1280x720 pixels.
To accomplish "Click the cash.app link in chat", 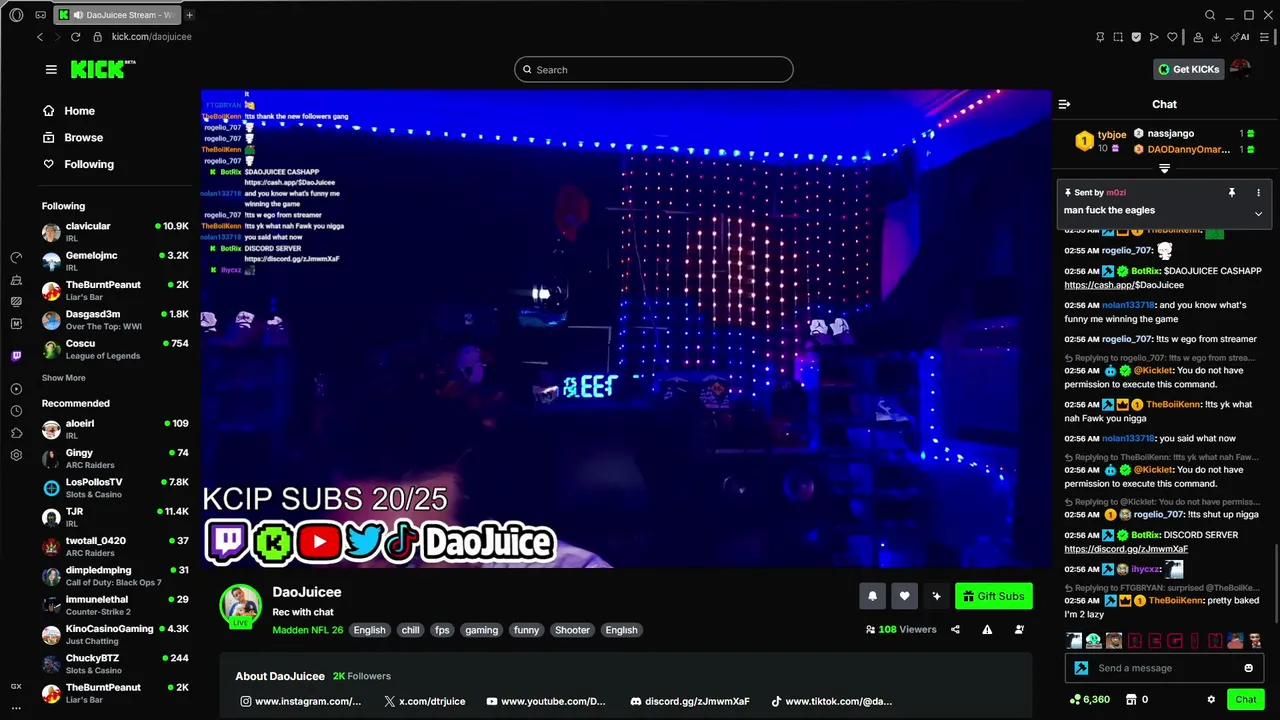I will (x=1124, y=285).
